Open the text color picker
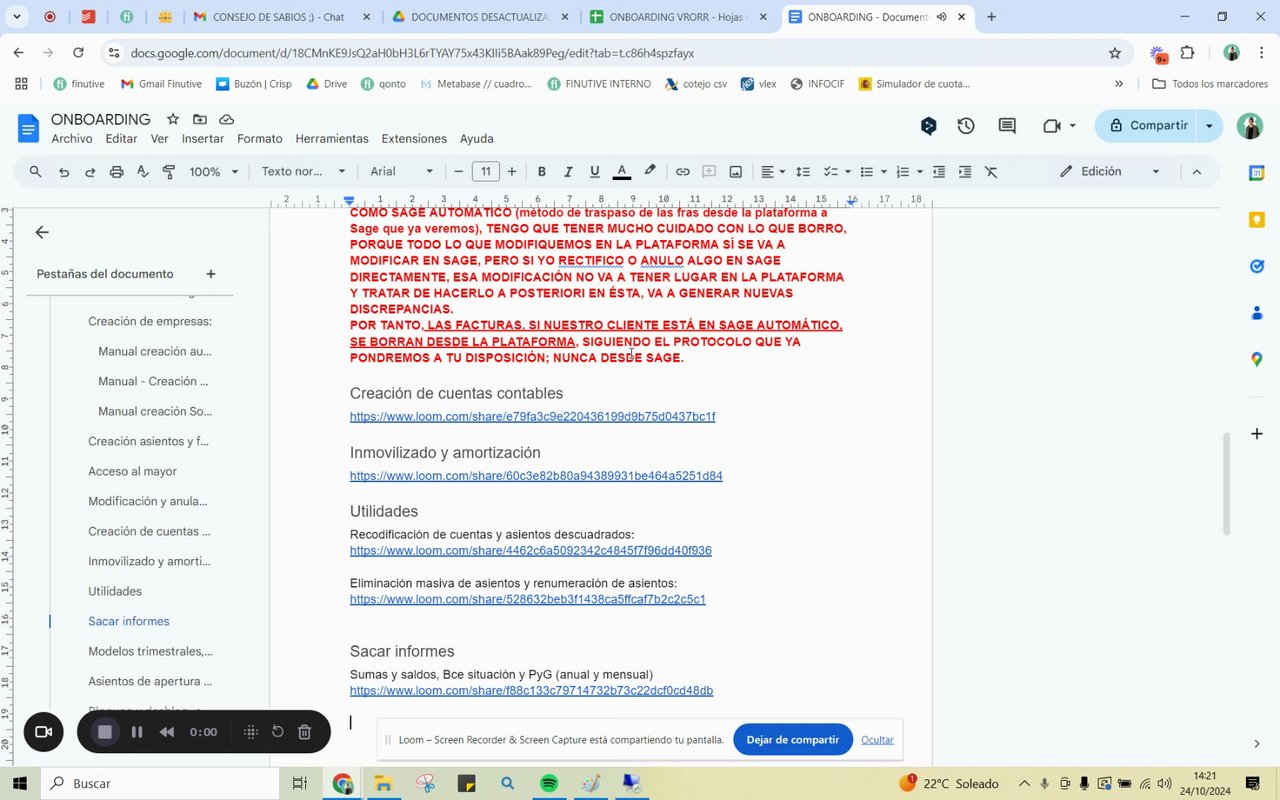The image size is (1280, 800). click(x=622, y=172)
